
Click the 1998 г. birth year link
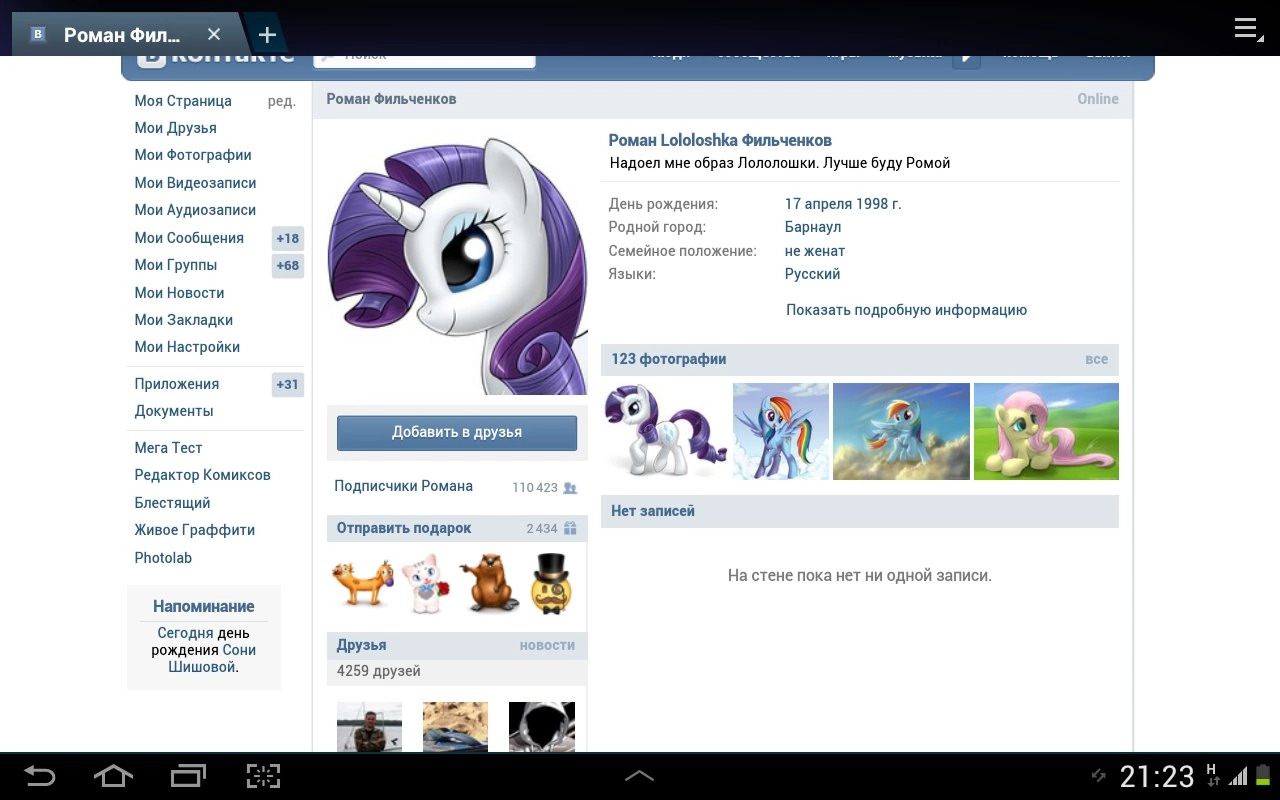[879, 204]
